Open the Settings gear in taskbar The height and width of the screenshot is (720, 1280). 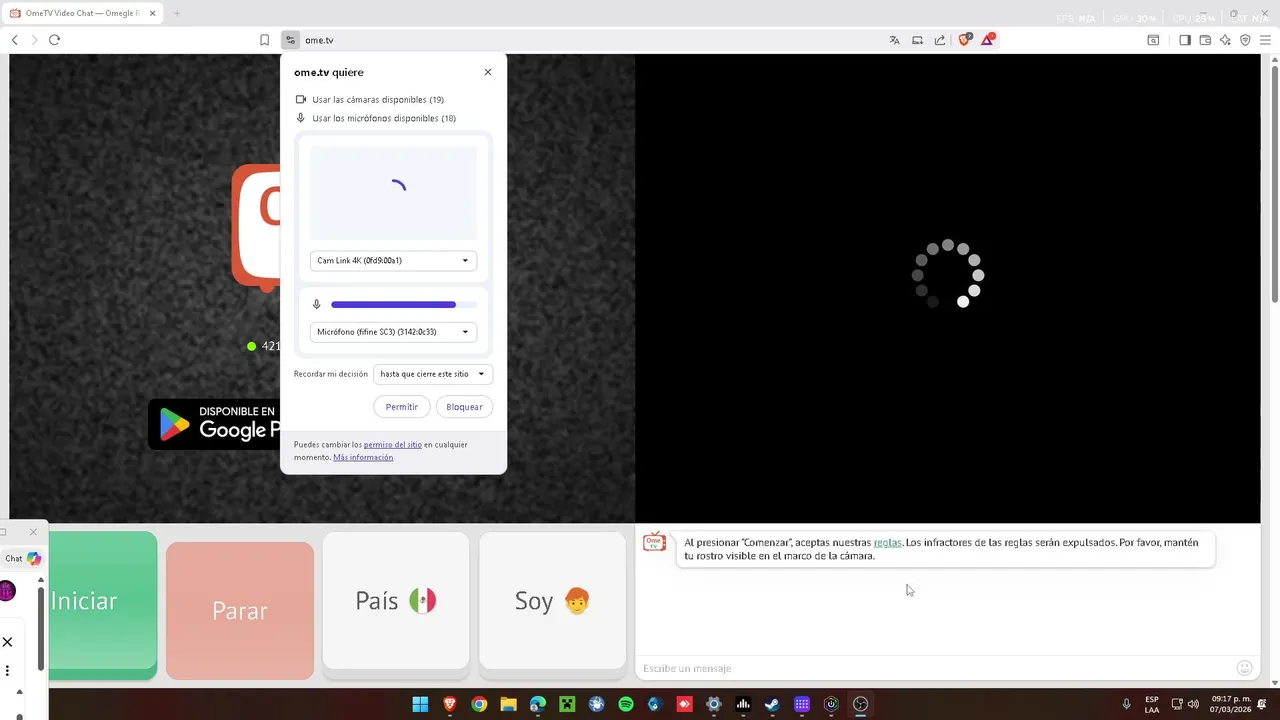[x=713, y=704]
